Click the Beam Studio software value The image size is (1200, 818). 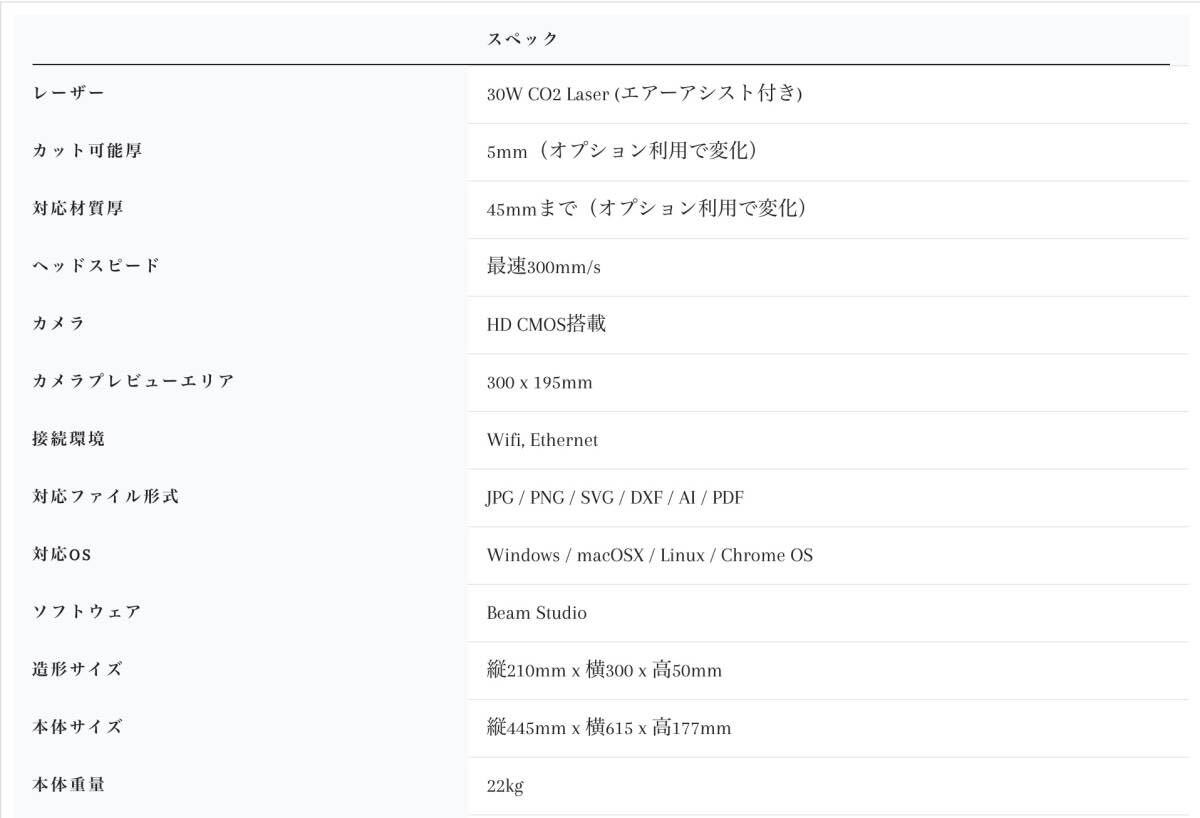pyautogui.click(x=536, y=613)
